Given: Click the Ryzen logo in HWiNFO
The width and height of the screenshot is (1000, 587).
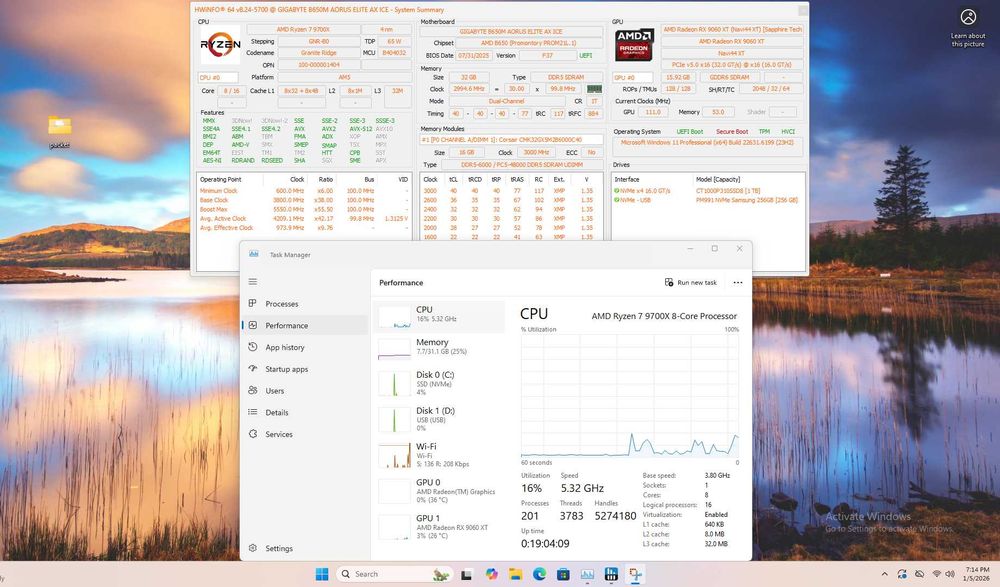Looking at the screenshot, I should coord(221,44).
